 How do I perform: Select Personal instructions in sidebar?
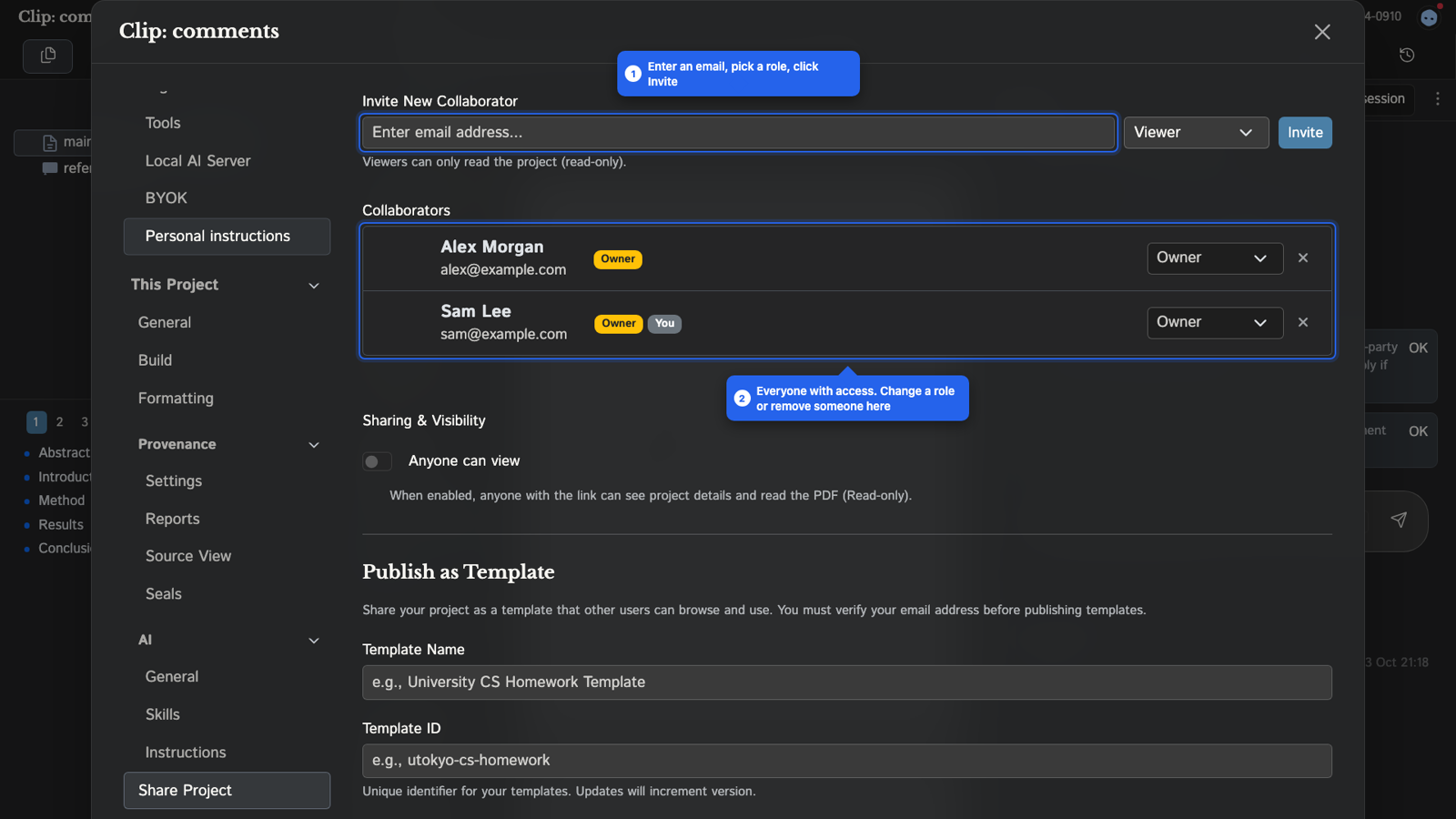227,237
